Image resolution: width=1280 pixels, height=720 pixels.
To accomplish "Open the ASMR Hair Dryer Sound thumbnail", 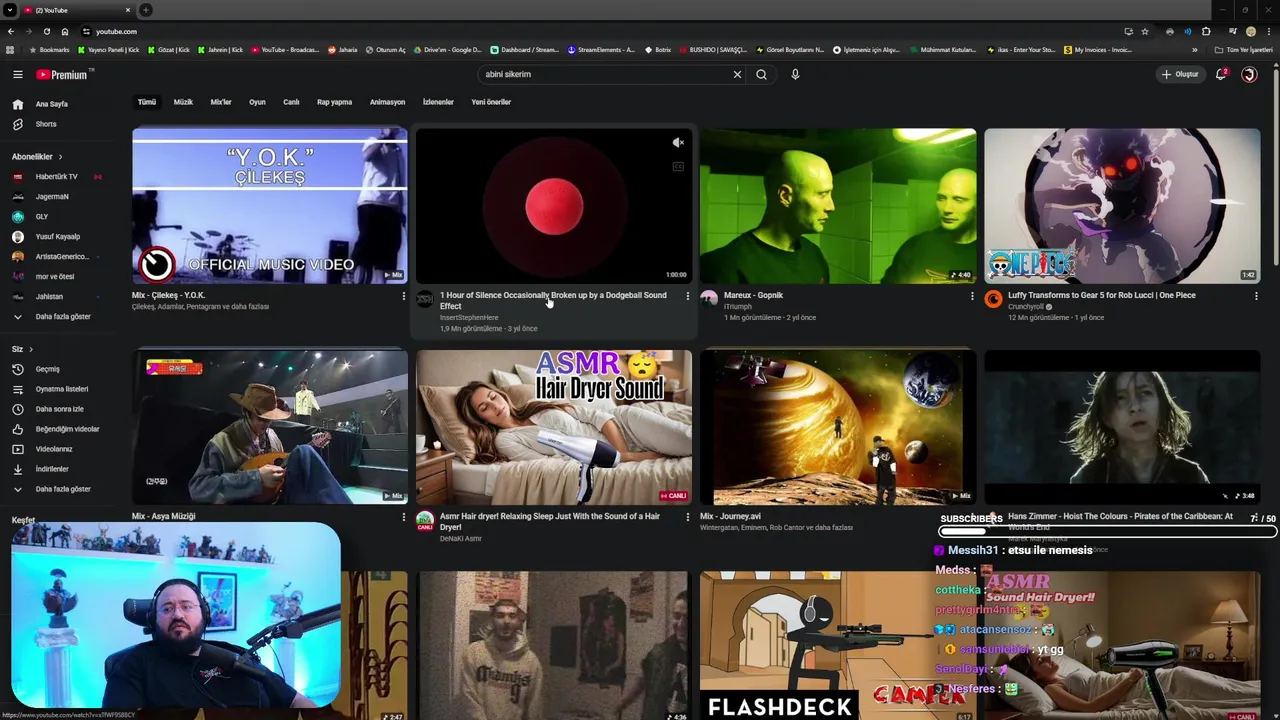I will (554, 427).
